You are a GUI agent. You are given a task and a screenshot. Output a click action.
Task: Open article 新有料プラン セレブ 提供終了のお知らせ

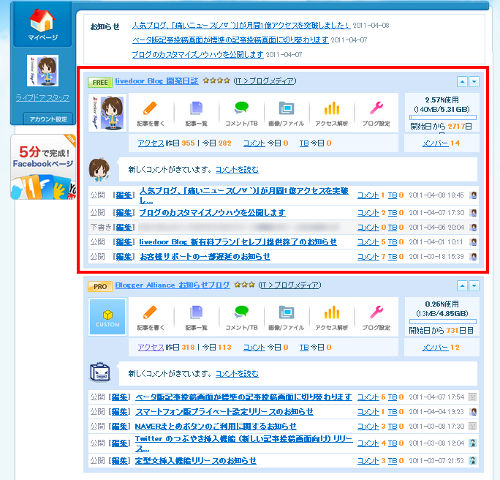(x=238, y=242)
